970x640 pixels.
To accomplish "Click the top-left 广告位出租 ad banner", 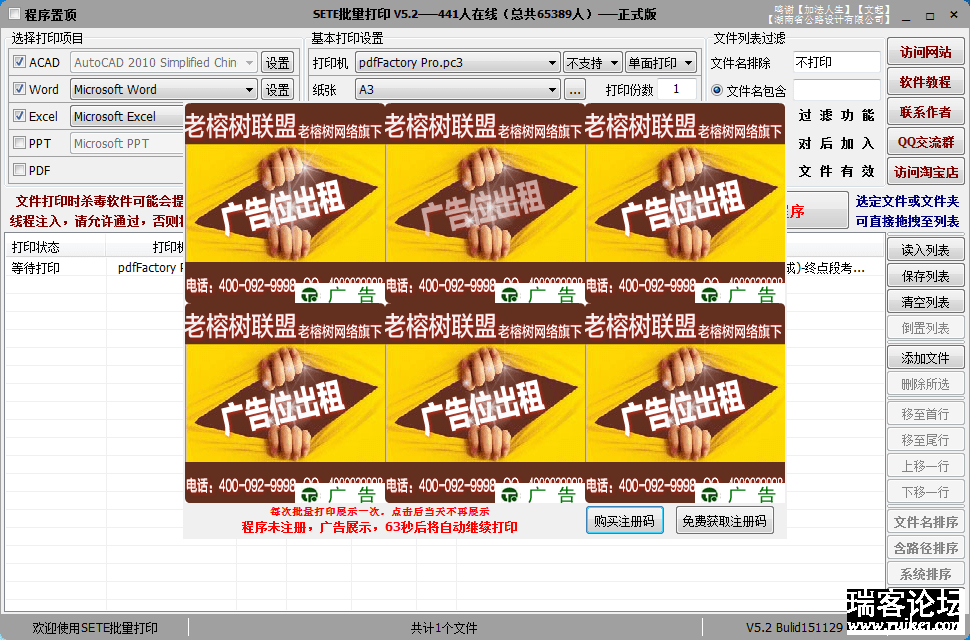I will (285, 203).
